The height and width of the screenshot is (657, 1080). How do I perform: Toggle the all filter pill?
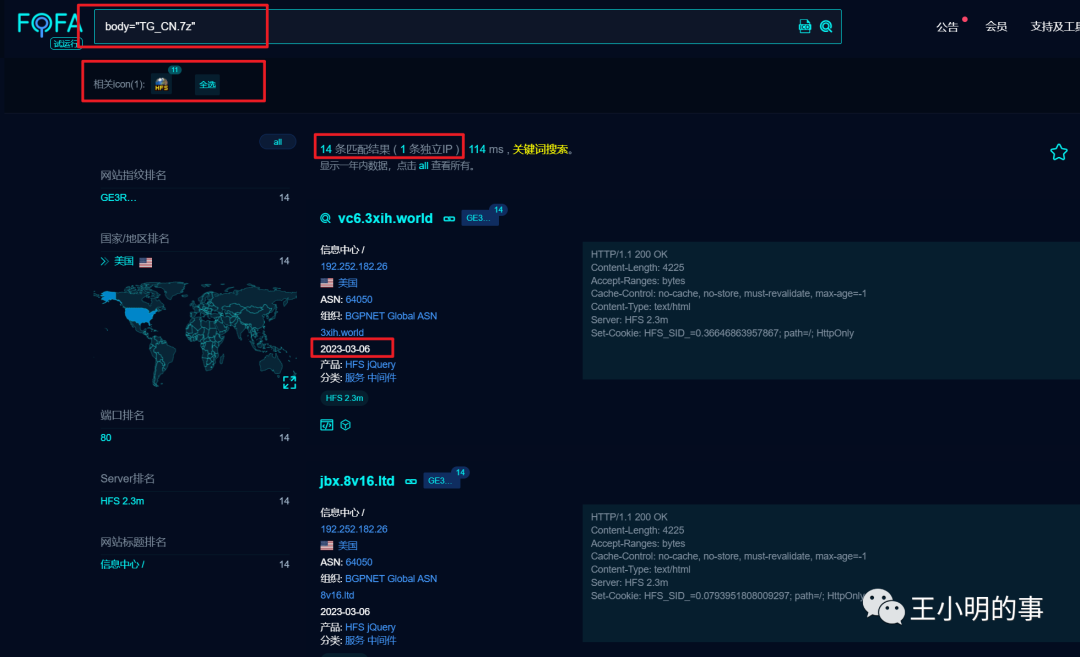278,142
